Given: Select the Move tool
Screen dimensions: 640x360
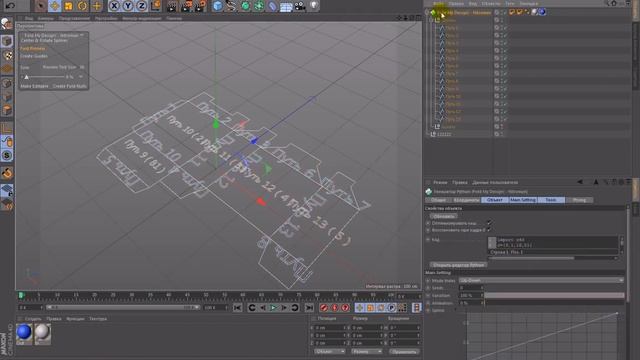Looking at the screenshot, I should coord(54,6).
